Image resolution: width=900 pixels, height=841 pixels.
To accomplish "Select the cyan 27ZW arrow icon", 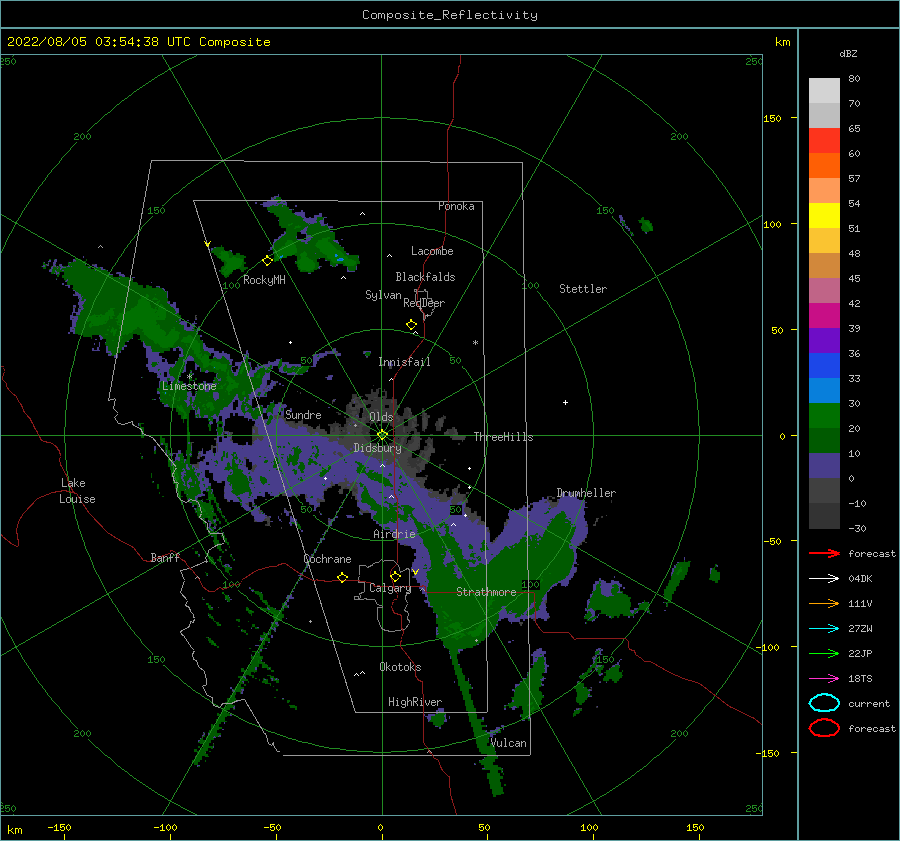I will coord(824,629).
